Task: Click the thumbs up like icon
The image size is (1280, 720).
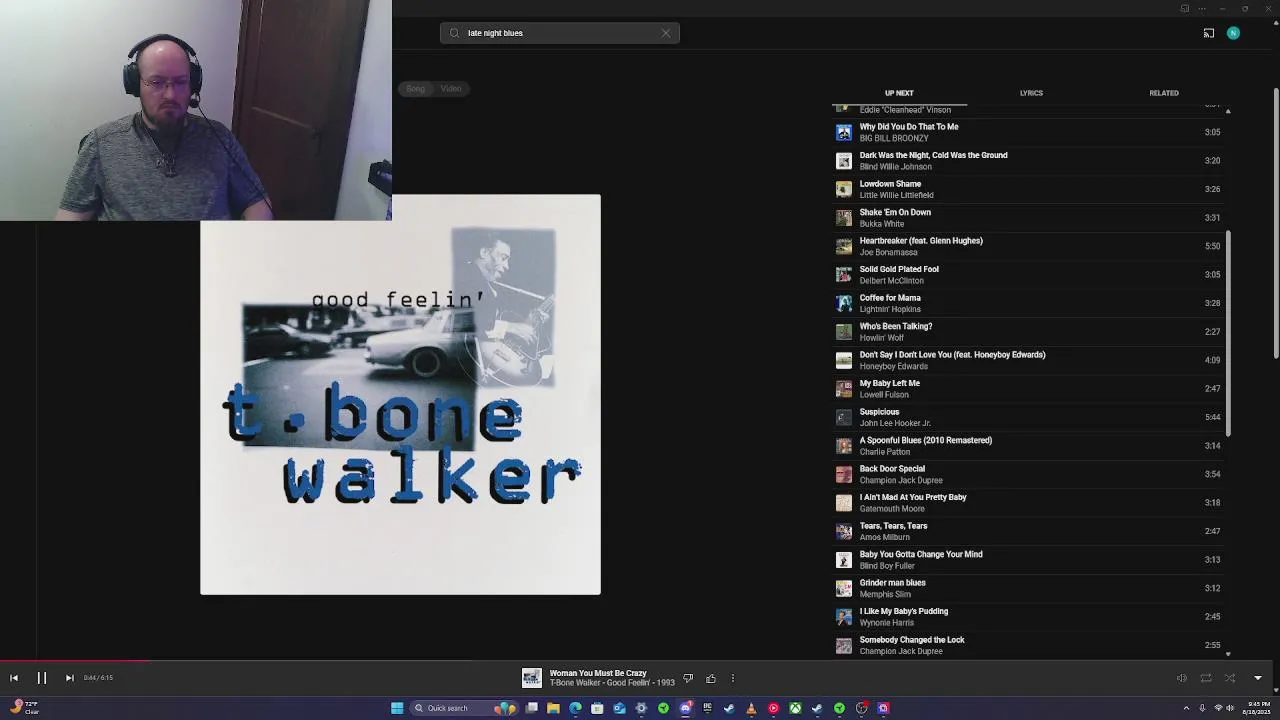Action: (x=711, y=679)
